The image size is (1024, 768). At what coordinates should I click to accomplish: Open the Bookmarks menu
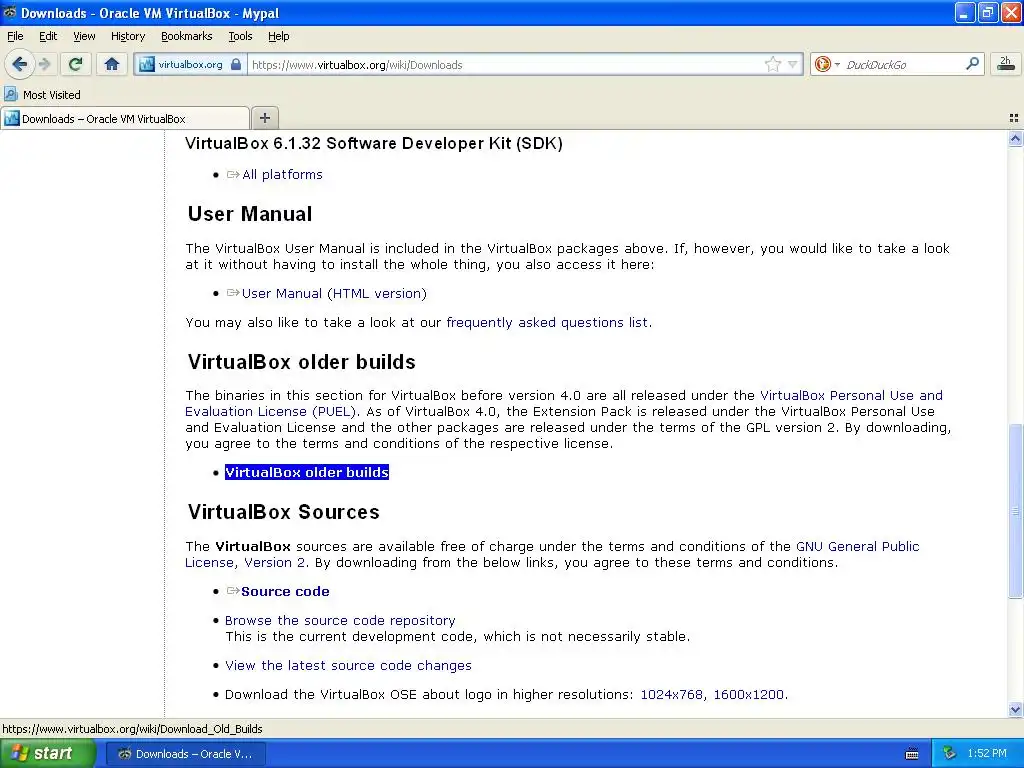(187, 36)
